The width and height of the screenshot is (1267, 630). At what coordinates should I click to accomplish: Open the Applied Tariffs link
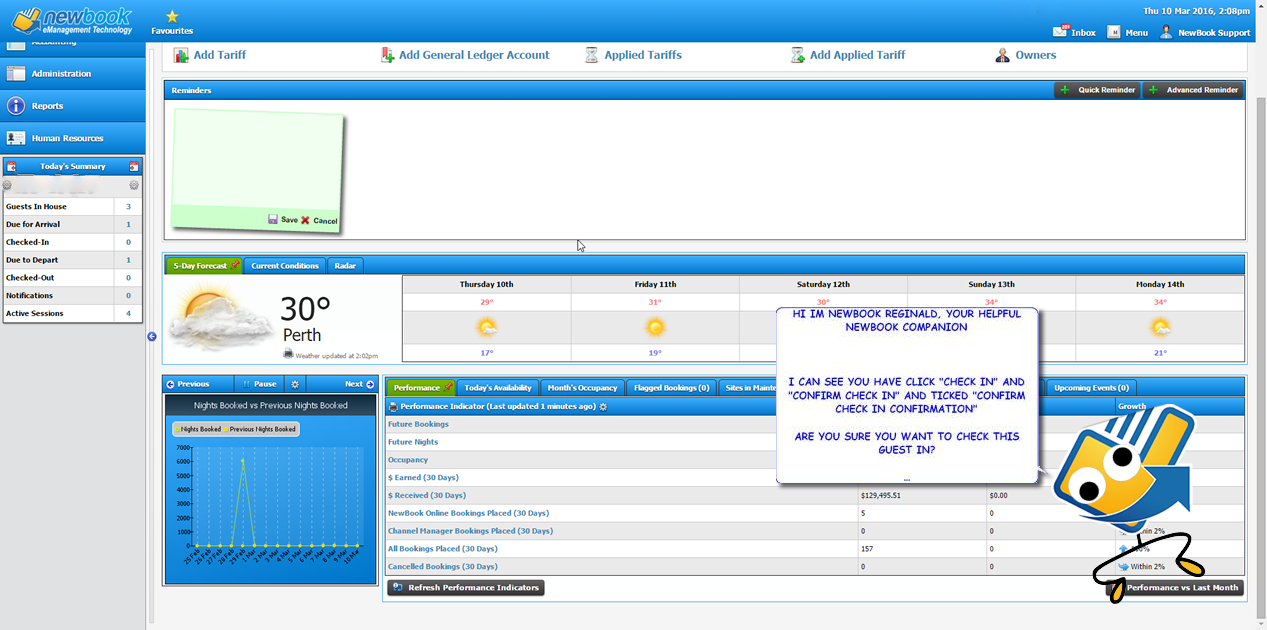[x=642, y=55]
